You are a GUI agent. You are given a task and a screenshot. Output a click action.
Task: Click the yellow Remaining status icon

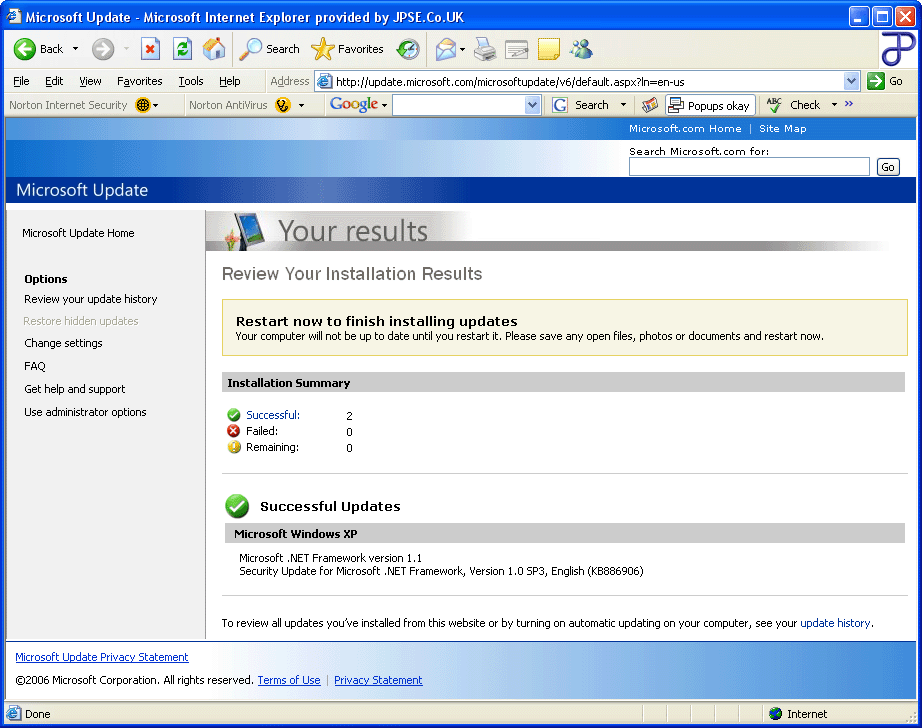pos(234,447)
